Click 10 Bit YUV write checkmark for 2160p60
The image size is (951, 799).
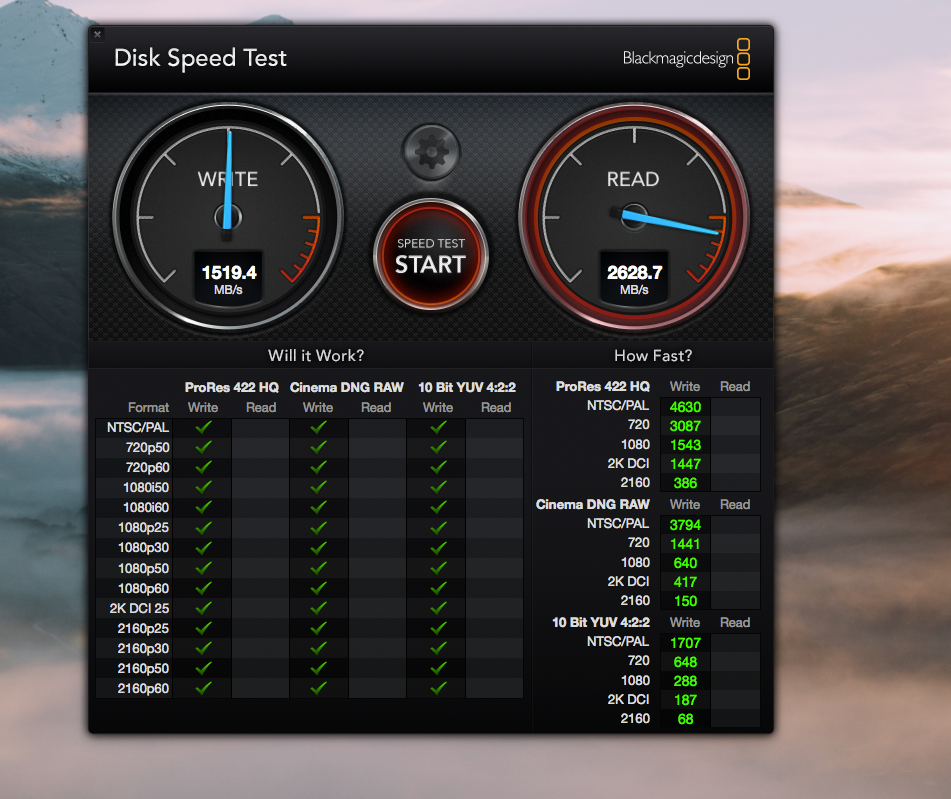pos(439,688)
